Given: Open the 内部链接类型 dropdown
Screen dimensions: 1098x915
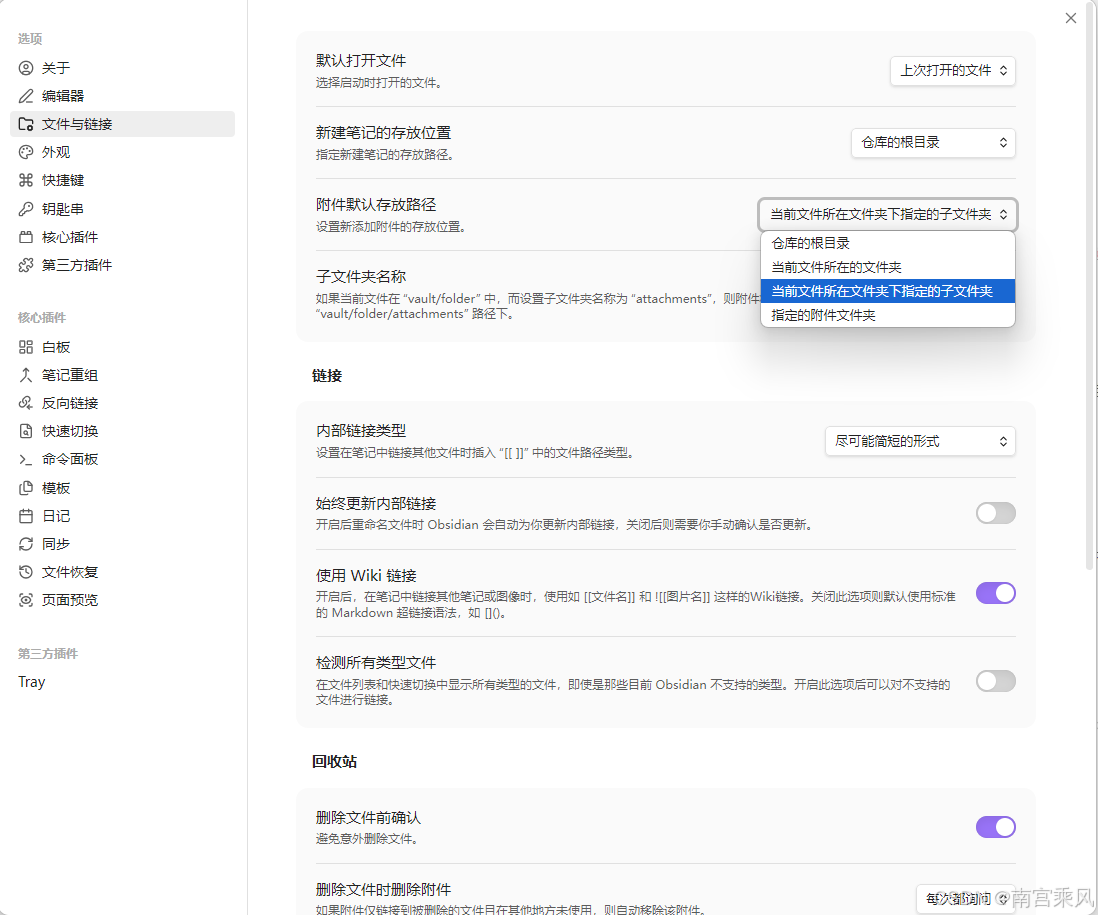Looking at the screenshot, I should [x=920, y=441].
